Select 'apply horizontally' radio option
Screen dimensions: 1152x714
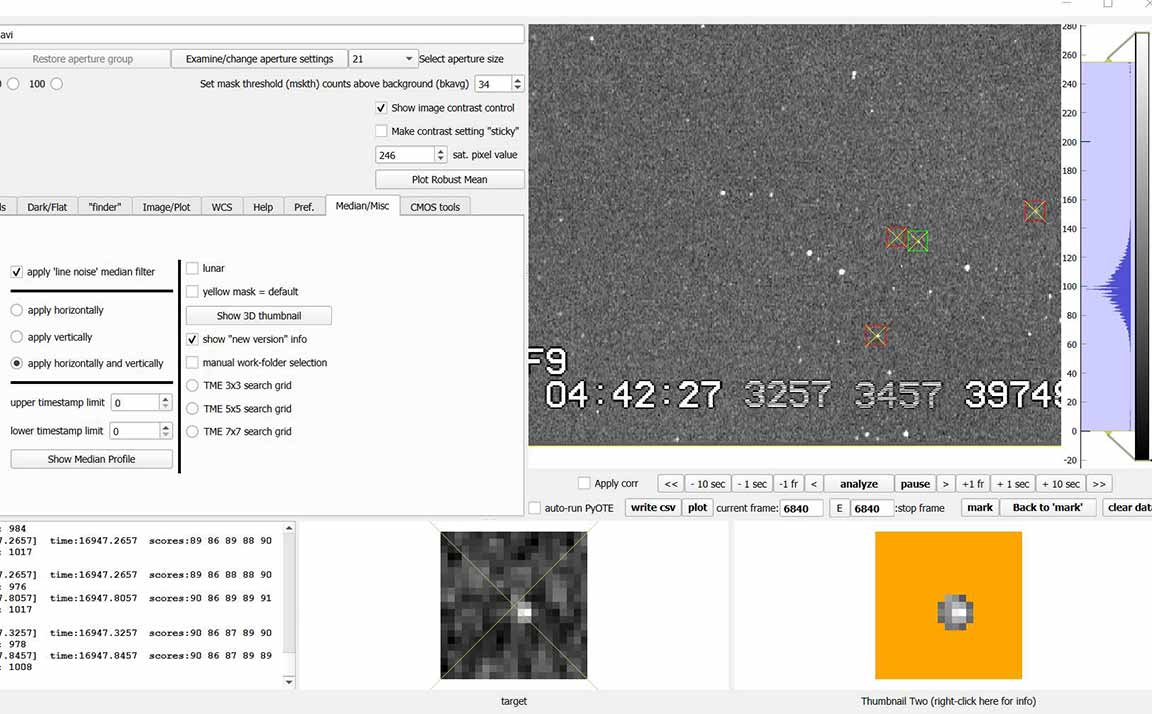(x=17, y=310)
